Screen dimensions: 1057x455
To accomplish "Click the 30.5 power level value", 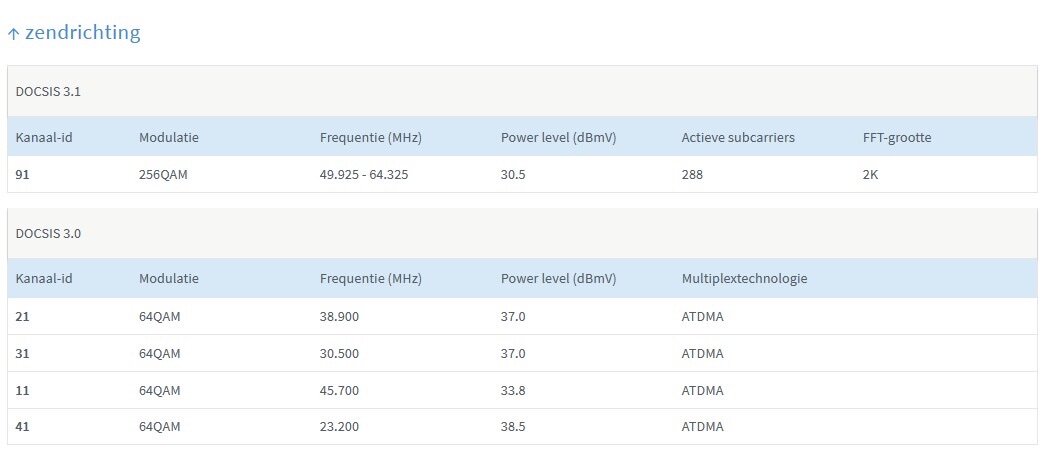I will [515, 174].
